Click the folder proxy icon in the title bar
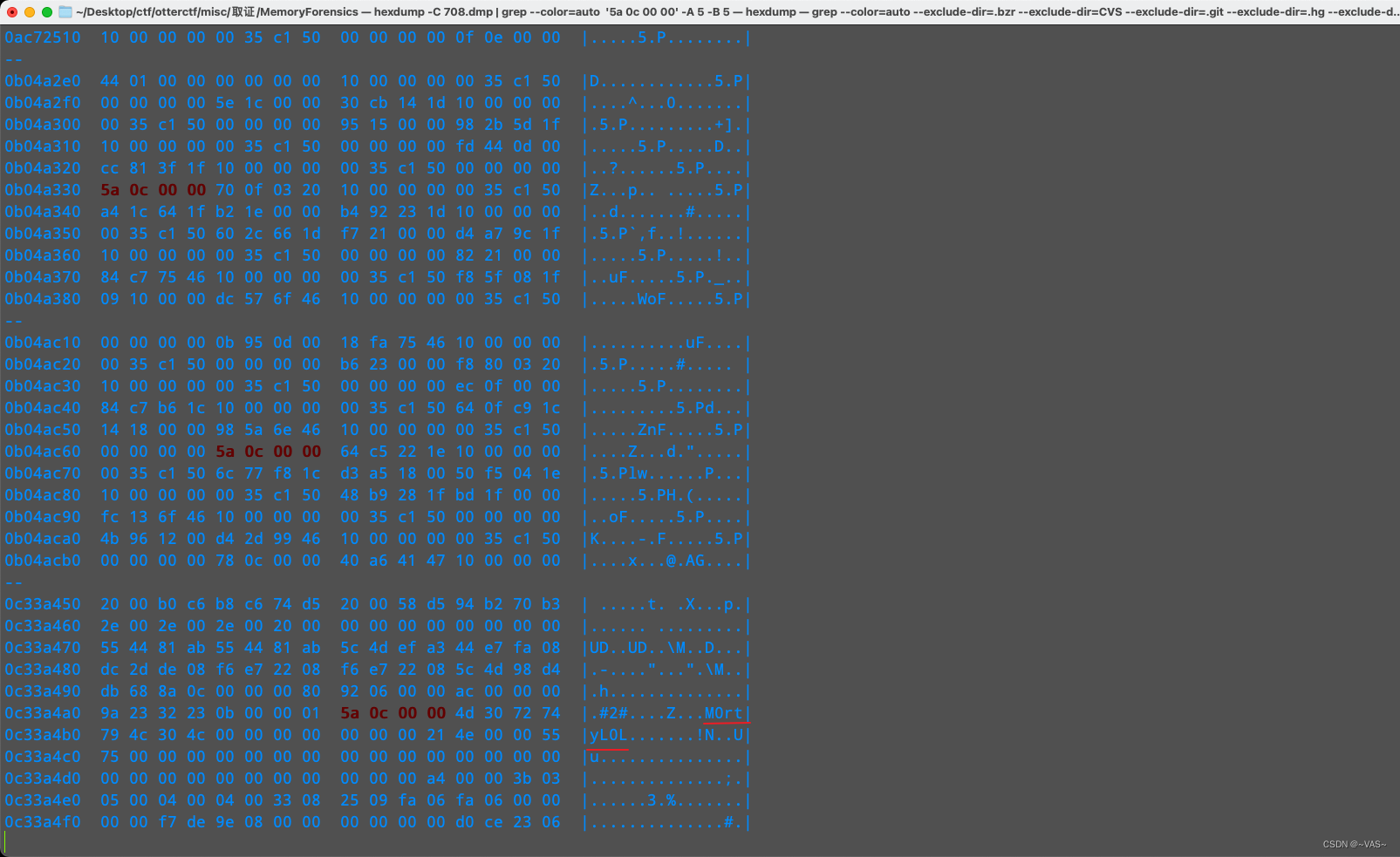Viewport: 1400px width, 857px height. pyautogui.click(x=65, y=12)
